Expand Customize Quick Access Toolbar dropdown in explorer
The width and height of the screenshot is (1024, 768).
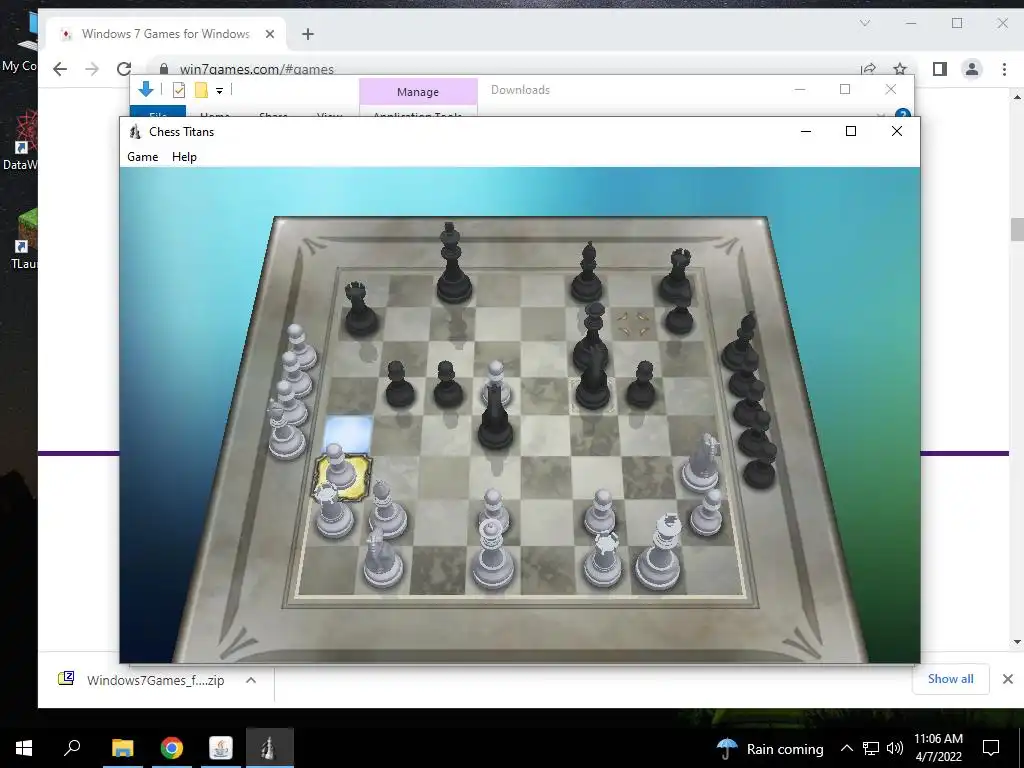219,91
